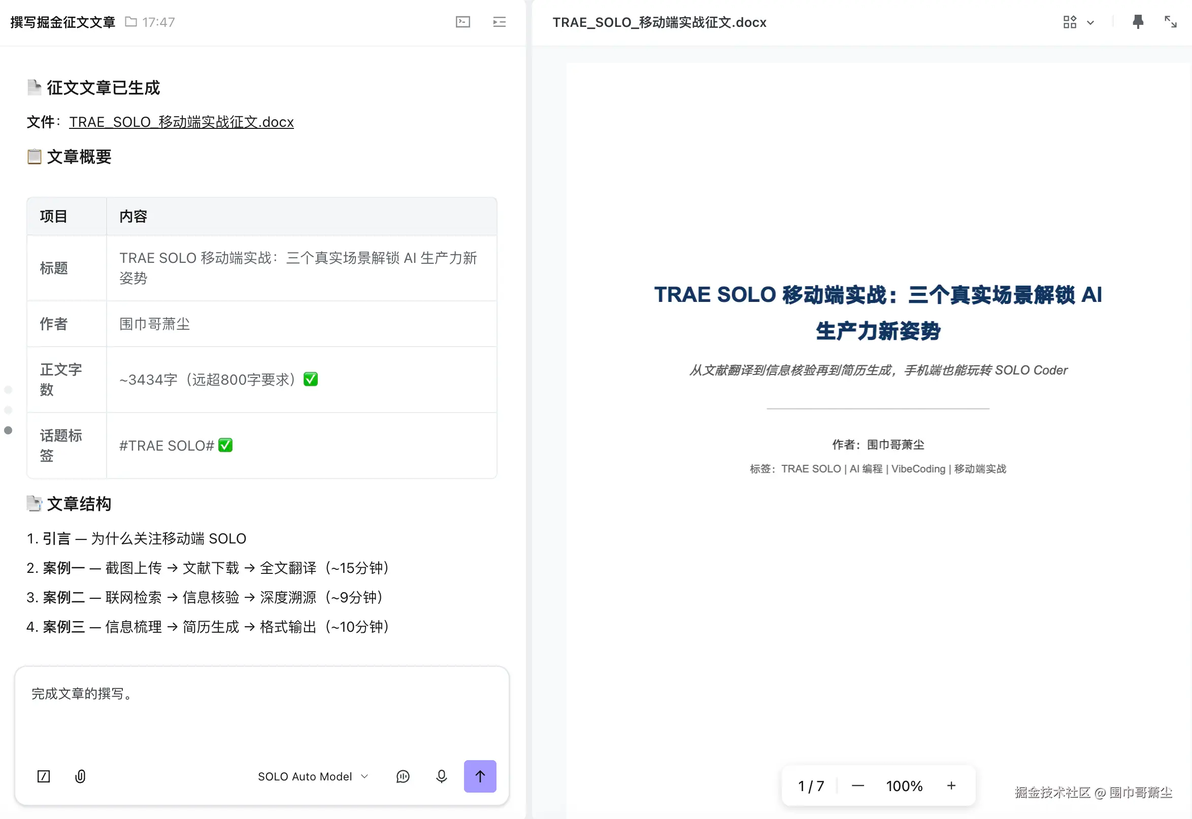Attach a file with the paperclip icon

[80, 776]
